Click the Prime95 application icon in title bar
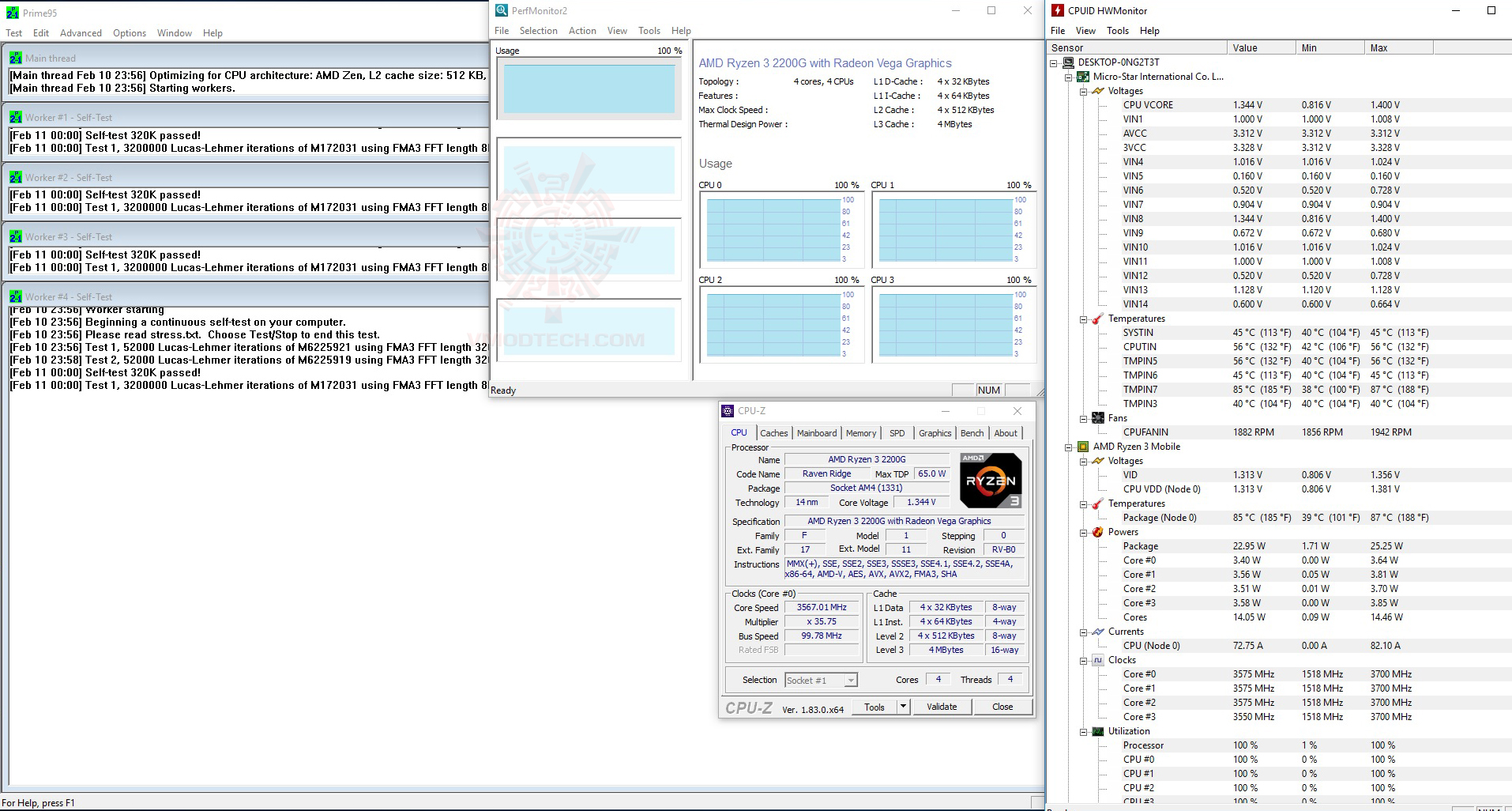The height and width of the screenshot is (811, 1512). point(12,13)
